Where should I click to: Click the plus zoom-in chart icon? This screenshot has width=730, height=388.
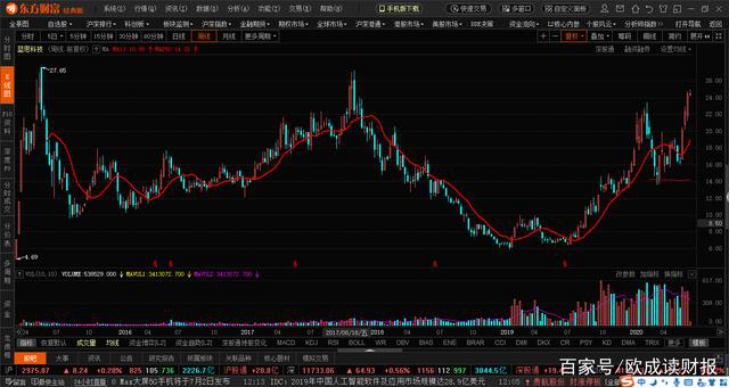pyautogui.click(x=544, y=36)
